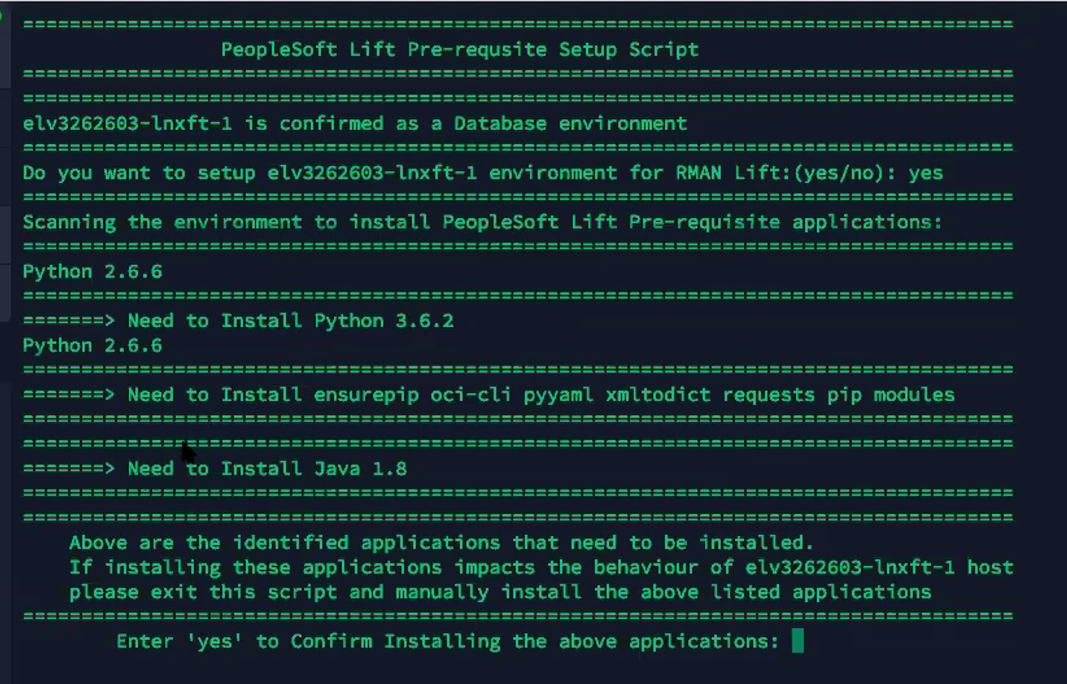
Task: Click the second 'Python 2.6.6' line below Python 3.6.2
Action: coord(93,345)
